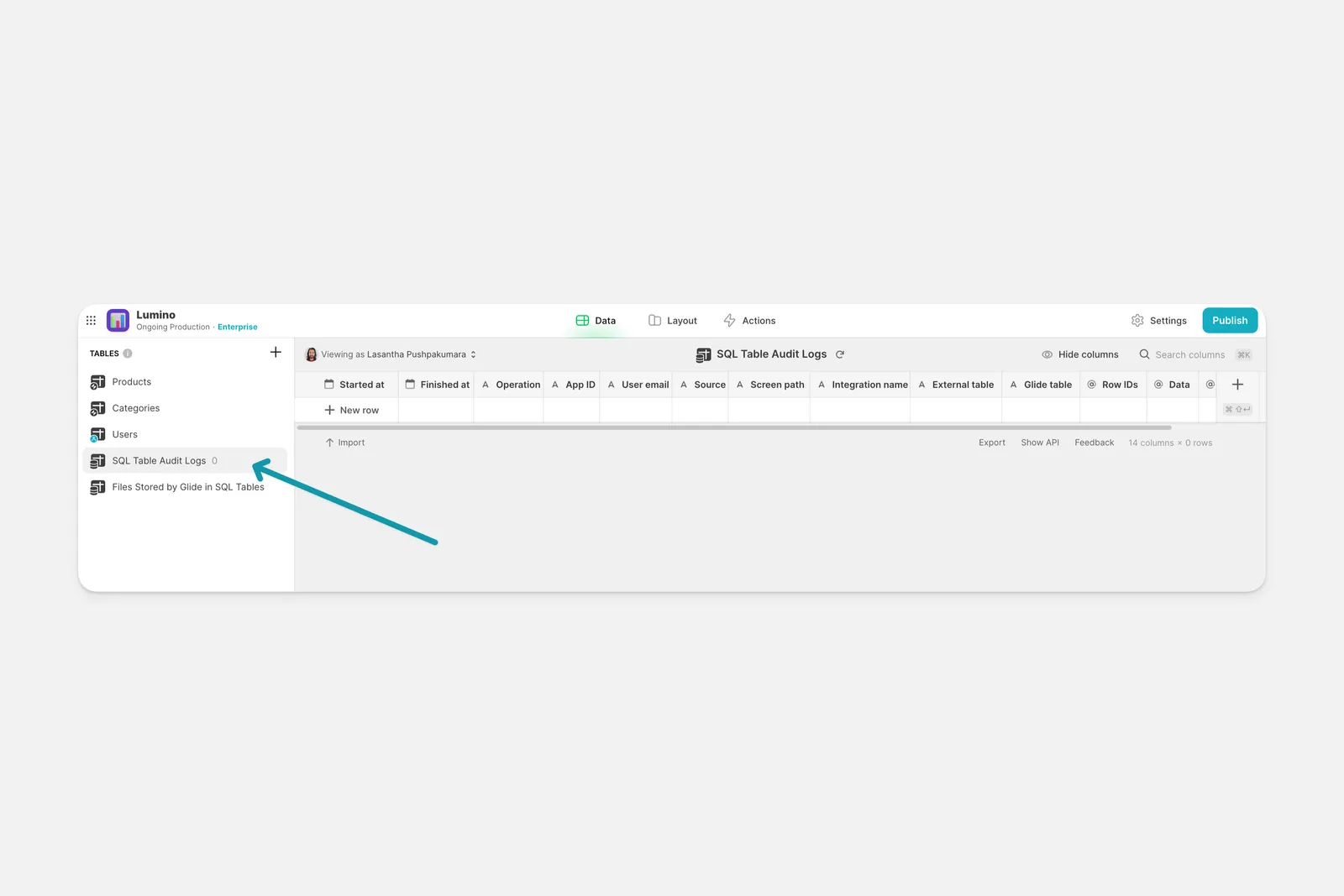Click the Export link
Viewport: 1344px width, 896px height.
(992, 443)
